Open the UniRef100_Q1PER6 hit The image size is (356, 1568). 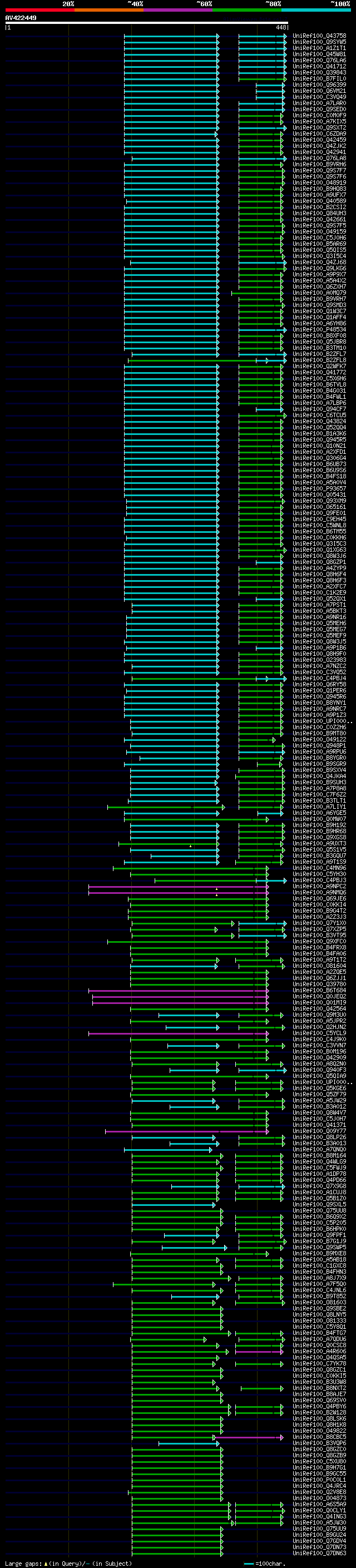tap(319, 690)
